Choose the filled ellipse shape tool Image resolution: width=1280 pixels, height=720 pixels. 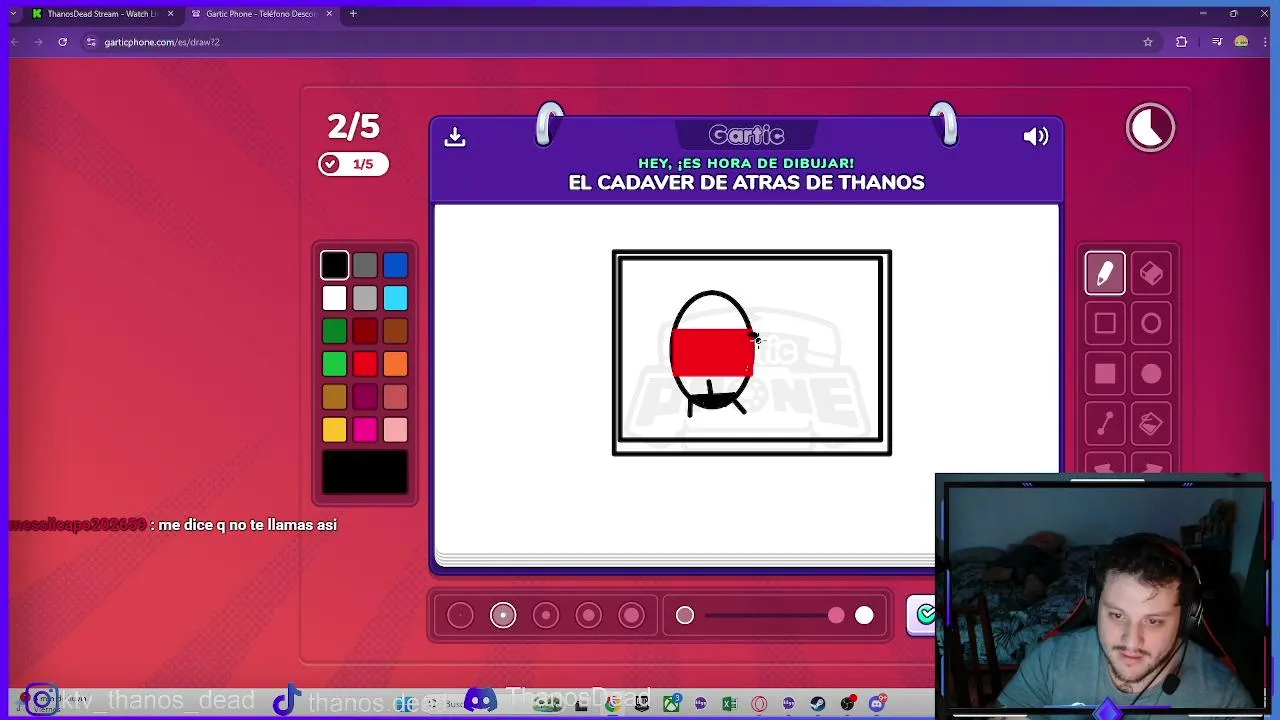1151,374
